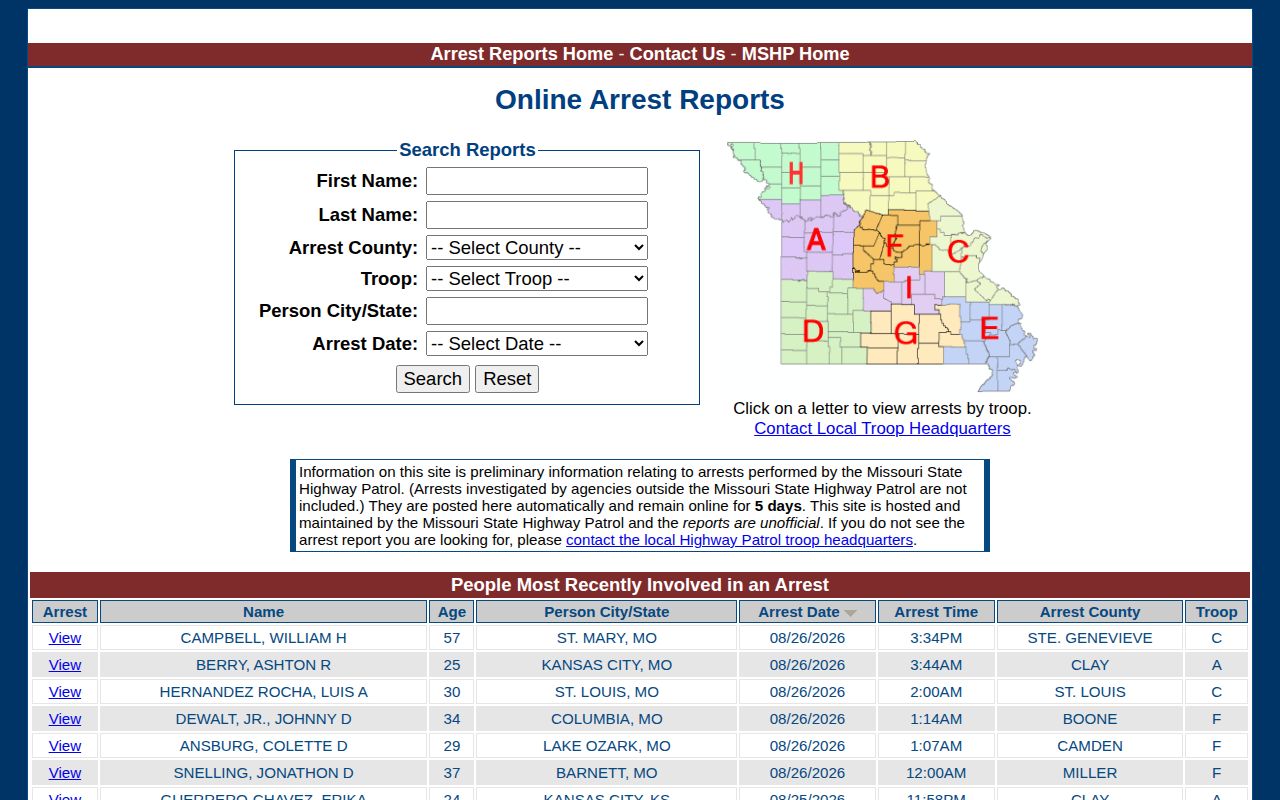
Task: Click the Arrest column header
Action: click(65, 612)
